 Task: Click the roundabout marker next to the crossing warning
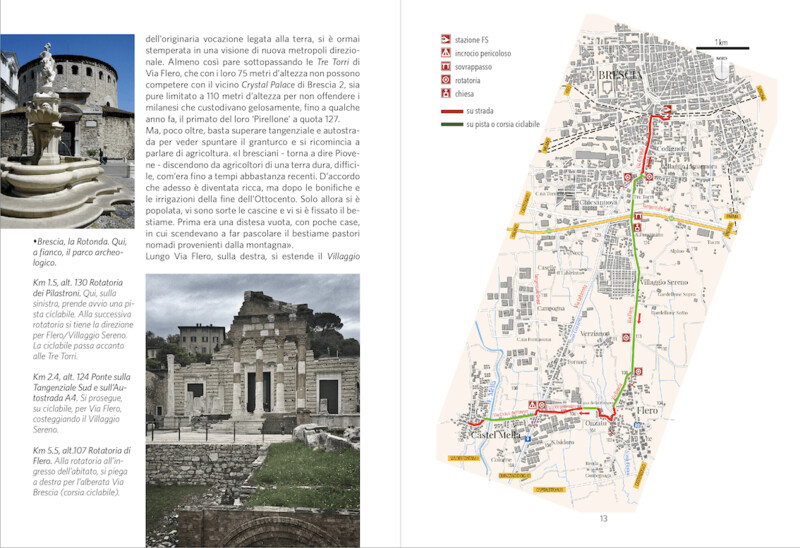click(542, 405)
